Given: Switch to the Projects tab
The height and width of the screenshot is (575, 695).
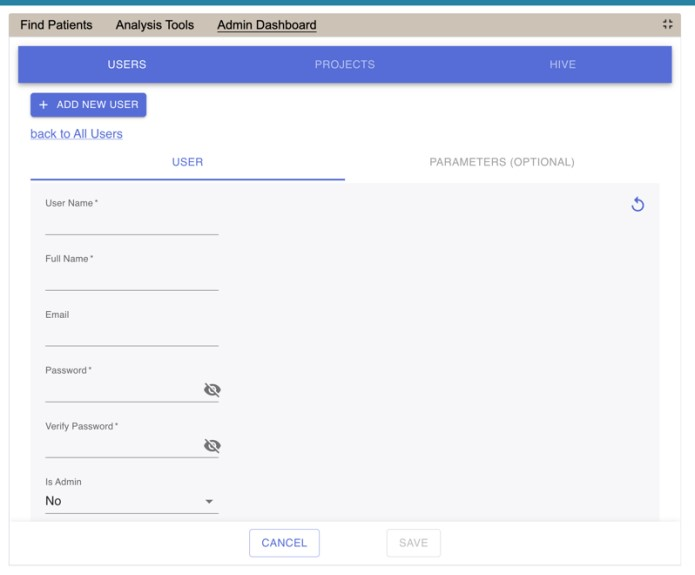Looking at the screenshot, I should [x=344, y=65].
